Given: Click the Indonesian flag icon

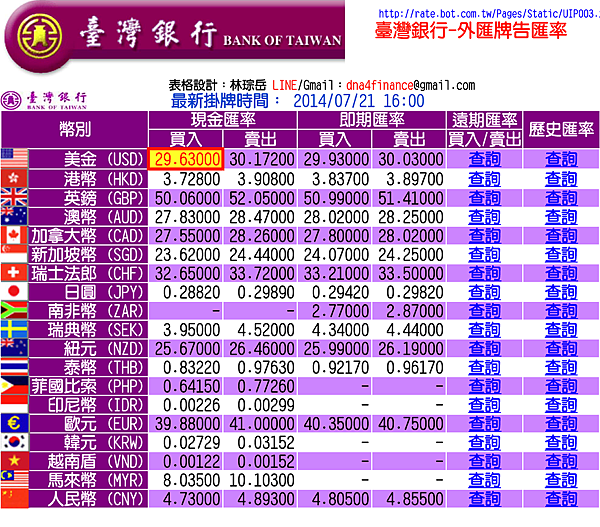Looking at the screenshot, I should coord(14,405).
